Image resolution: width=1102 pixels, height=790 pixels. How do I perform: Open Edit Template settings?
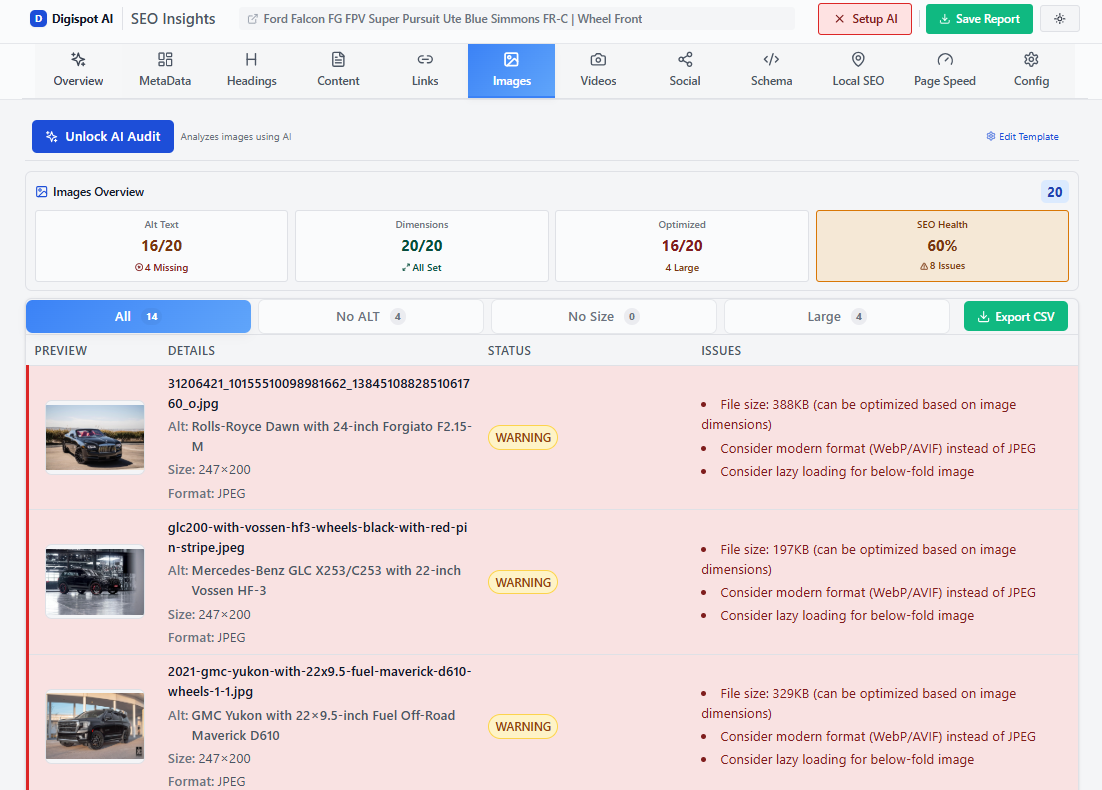[x=1022, y=136]
